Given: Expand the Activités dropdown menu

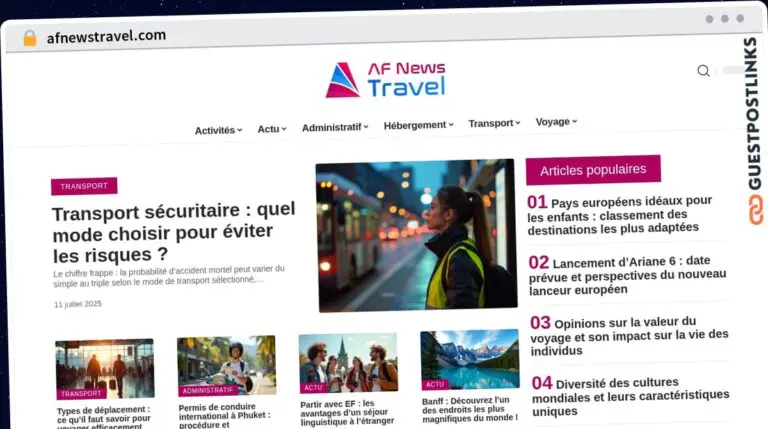Looking at the screenshot, I should pos(218,130).
